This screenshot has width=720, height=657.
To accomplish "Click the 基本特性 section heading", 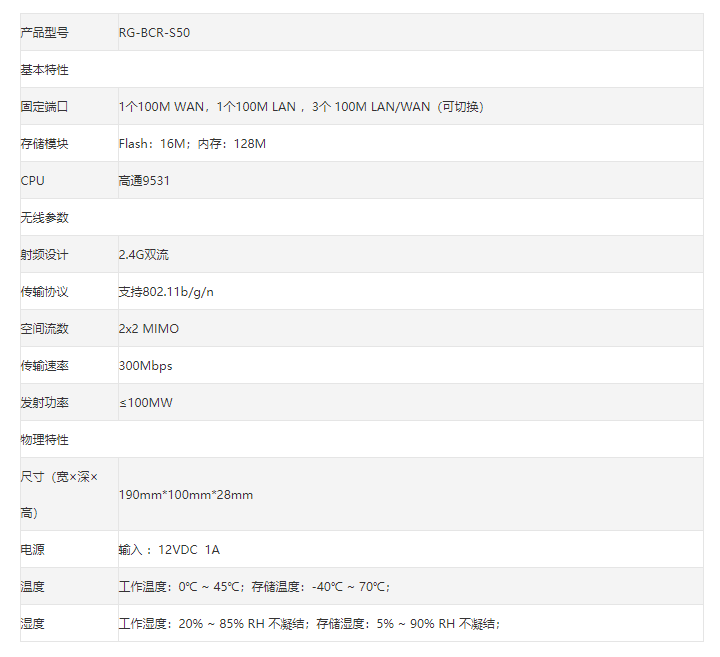I will [45, 70].
